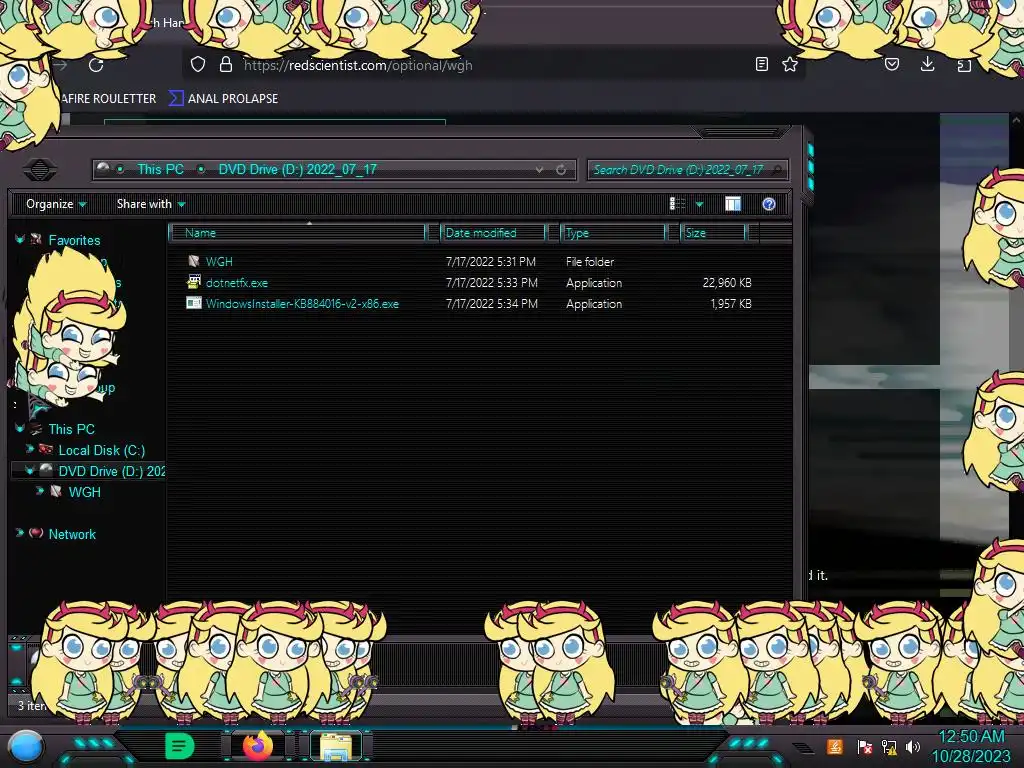Sort by the Type column
Viewport: 1024px width, 768px height.
pyautogui.click(x=613, y=233)
